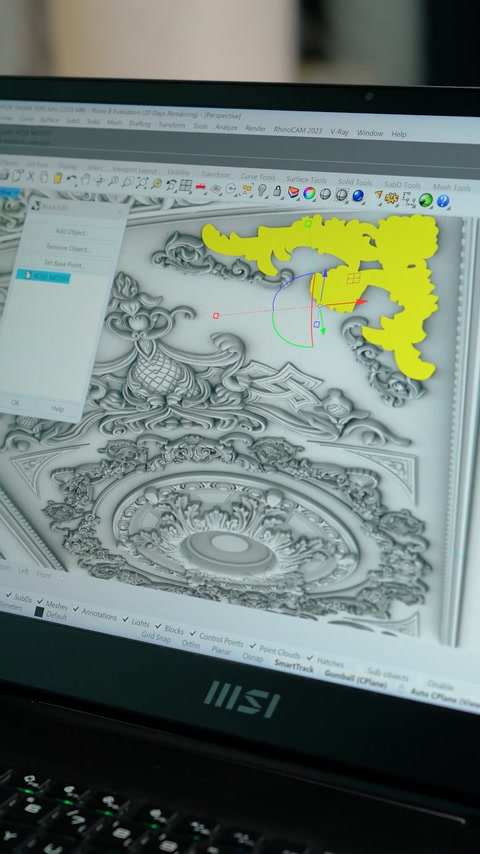Click the green Y-axis gumball arrow

click(322, 329)
